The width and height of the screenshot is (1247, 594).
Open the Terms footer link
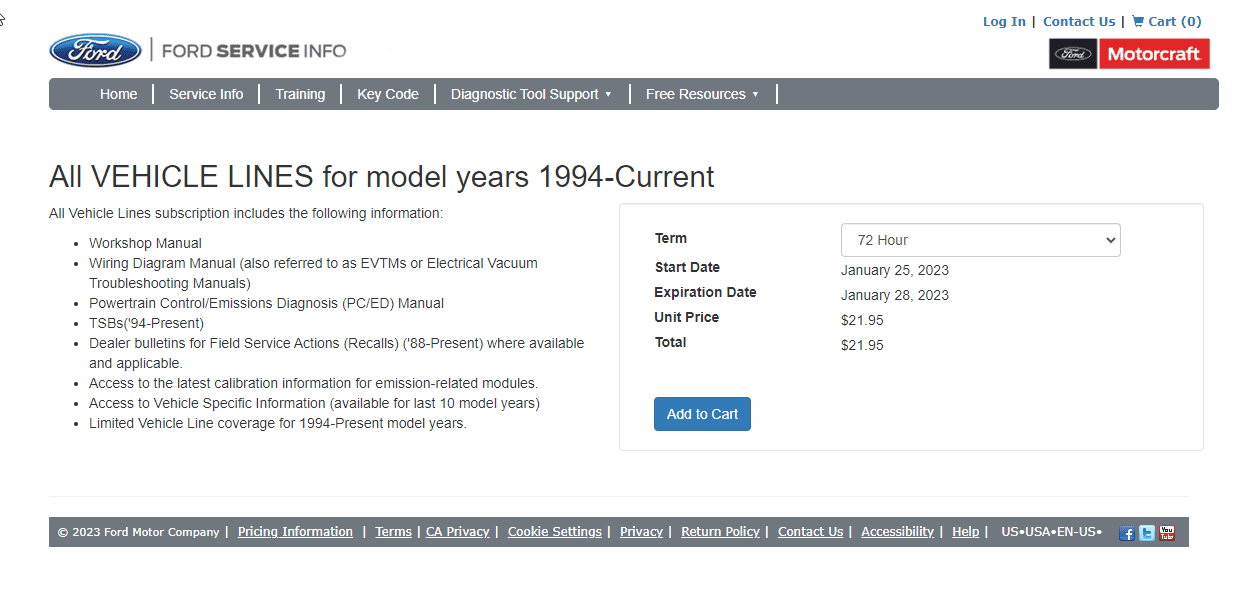(393, 532)
